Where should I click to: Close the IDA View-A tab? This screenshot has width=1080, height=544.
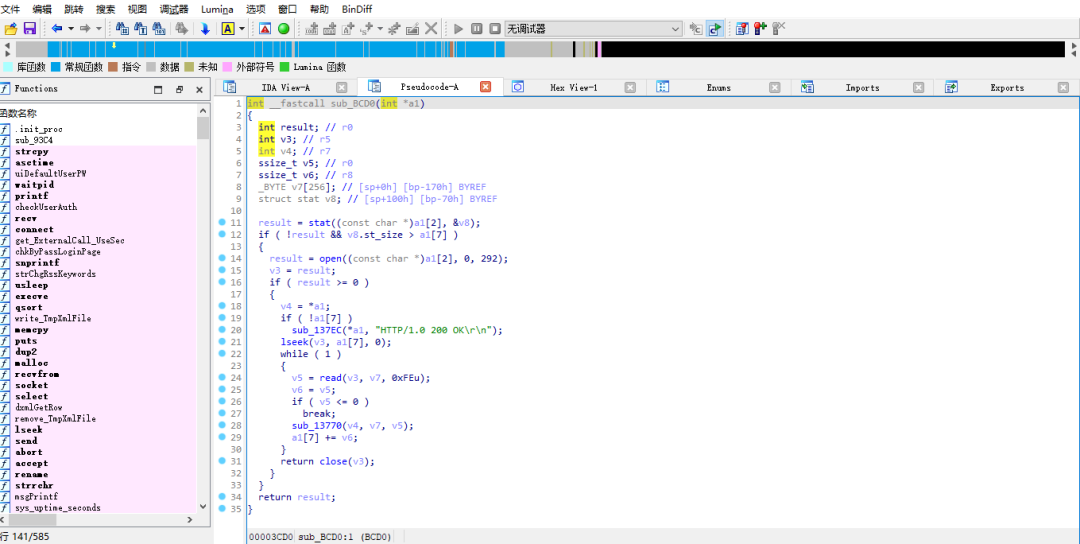click(342, 87)
